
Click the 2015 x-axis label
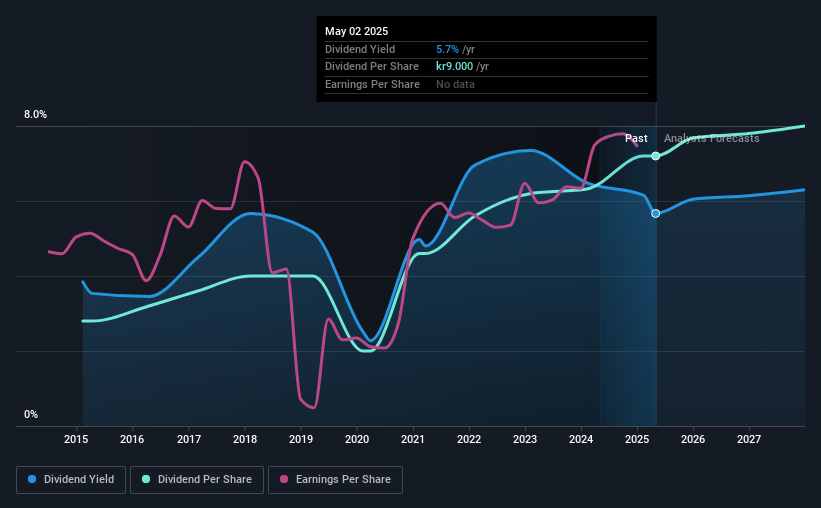point(76,439)
